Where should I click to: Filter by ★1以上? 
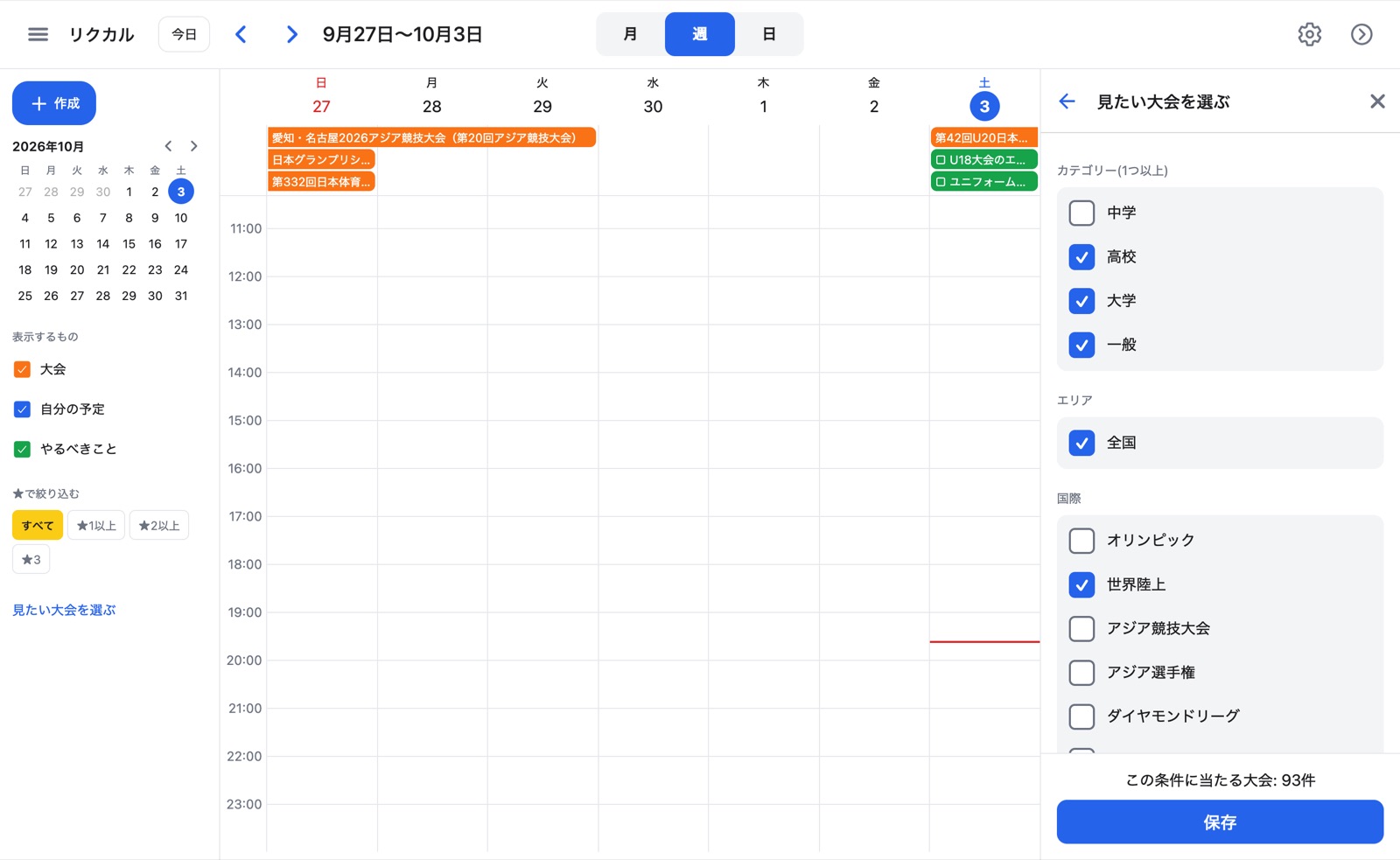tap(96, 525)
